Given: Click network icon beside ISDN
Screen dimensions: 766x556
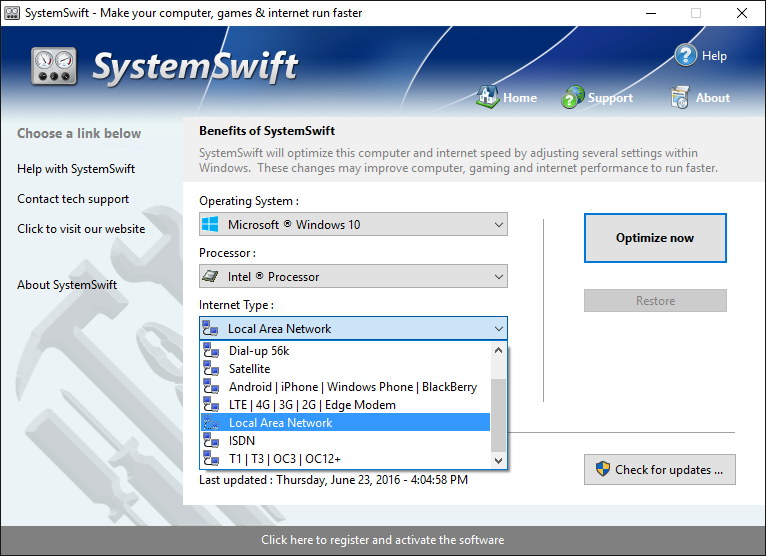Looking at the screenshot, I should pyautogui.click(x=211, y=441).
